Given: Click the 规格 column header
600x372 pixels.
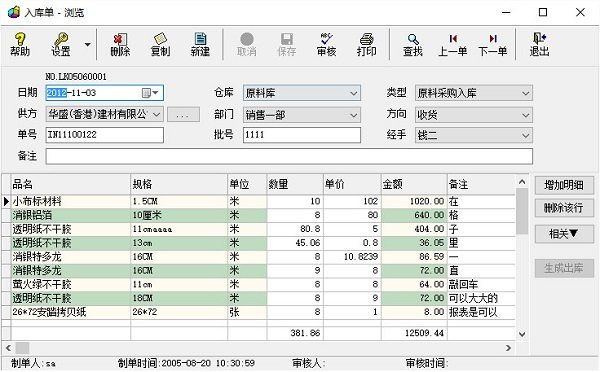Looking at the screenshot, I should [179, 184].
